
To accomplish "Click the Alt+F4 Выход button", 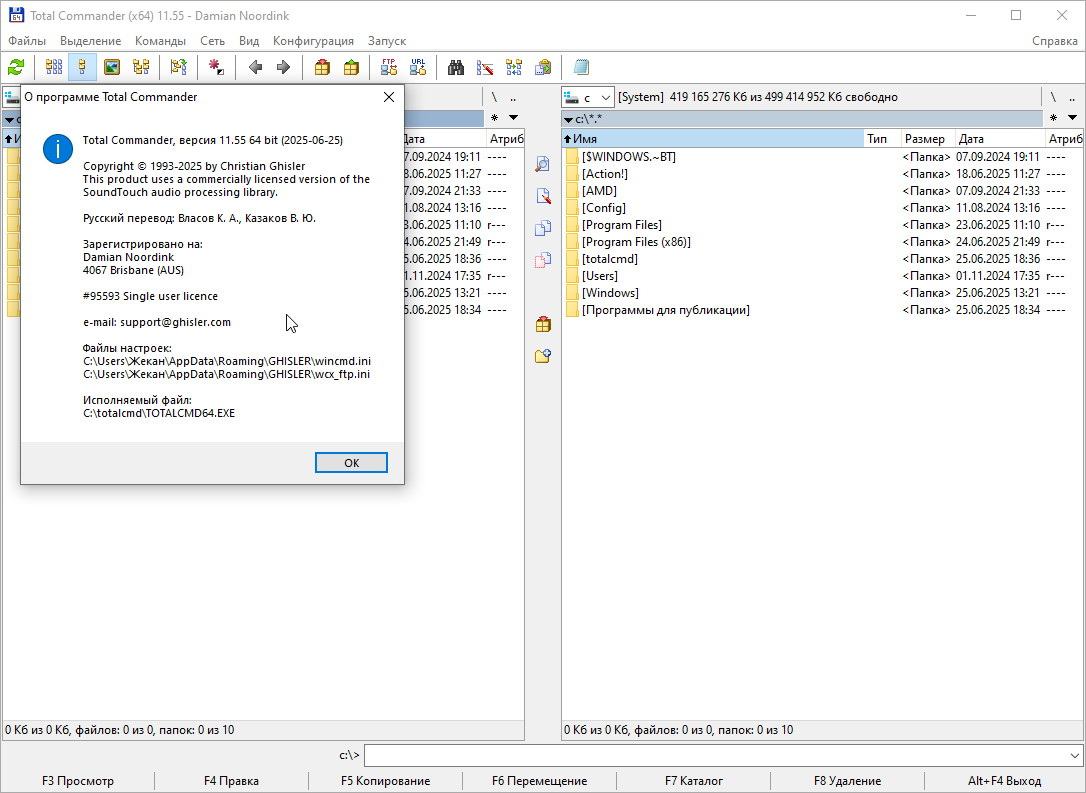I will [1004, 781].
